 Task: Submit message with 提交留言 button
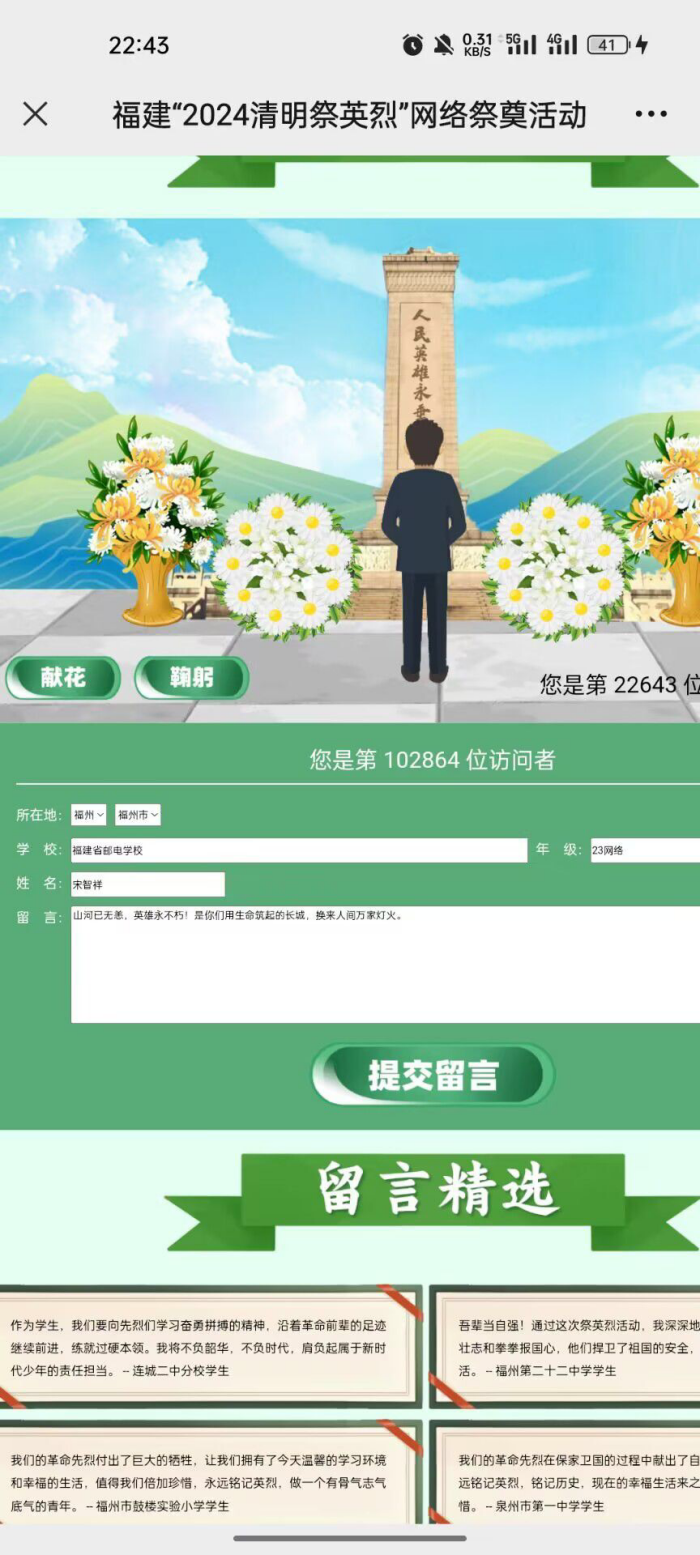432,1075
